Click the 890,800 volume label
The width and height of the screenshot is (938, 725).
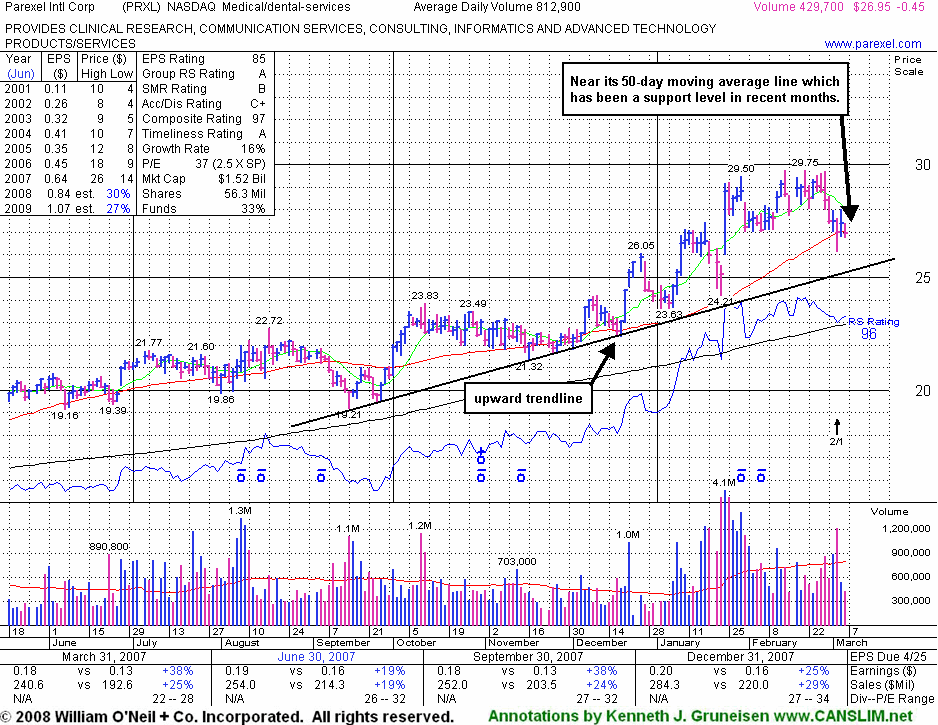coord(109,546)
